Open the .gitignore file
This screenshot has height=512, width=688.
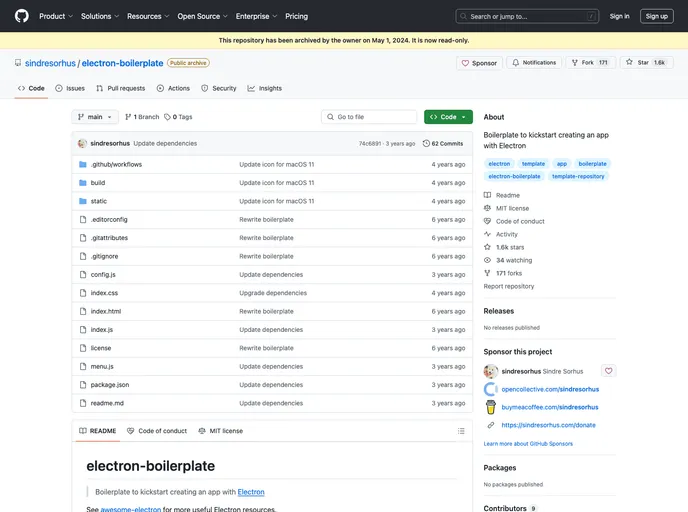(x=104, y=256)
